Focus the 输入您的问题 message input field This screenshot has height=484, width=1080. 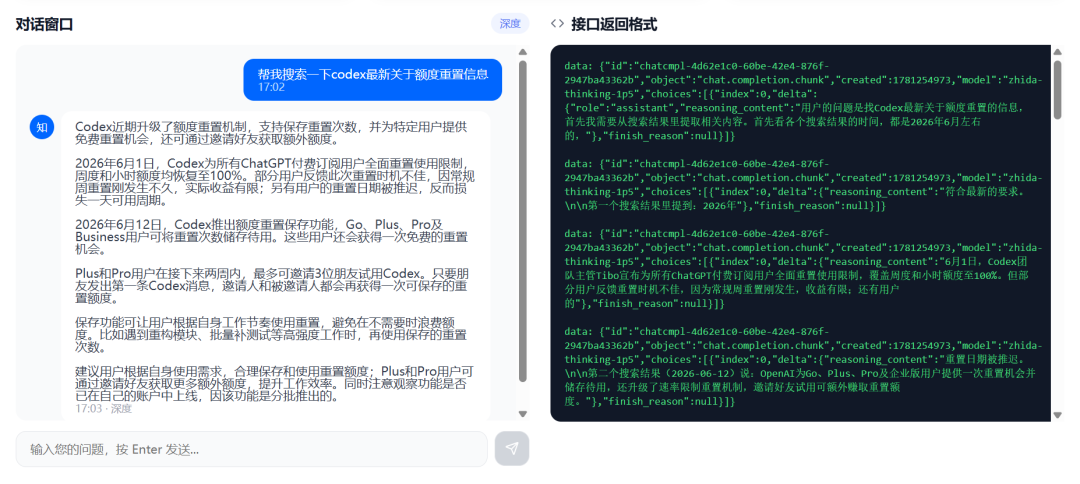pyautogui.click(x=251, y=449)
